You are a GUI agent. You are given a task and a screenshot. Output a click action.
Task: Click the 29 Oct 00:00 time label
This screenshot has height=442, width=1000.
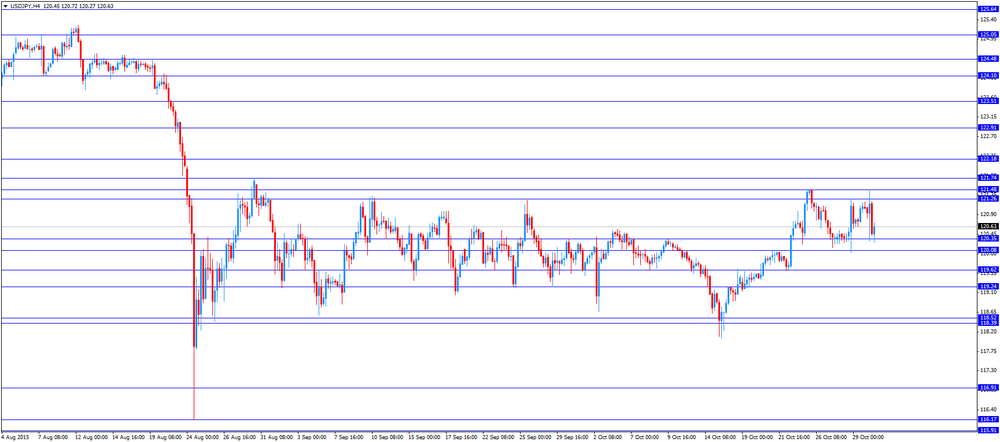point(869,438)
